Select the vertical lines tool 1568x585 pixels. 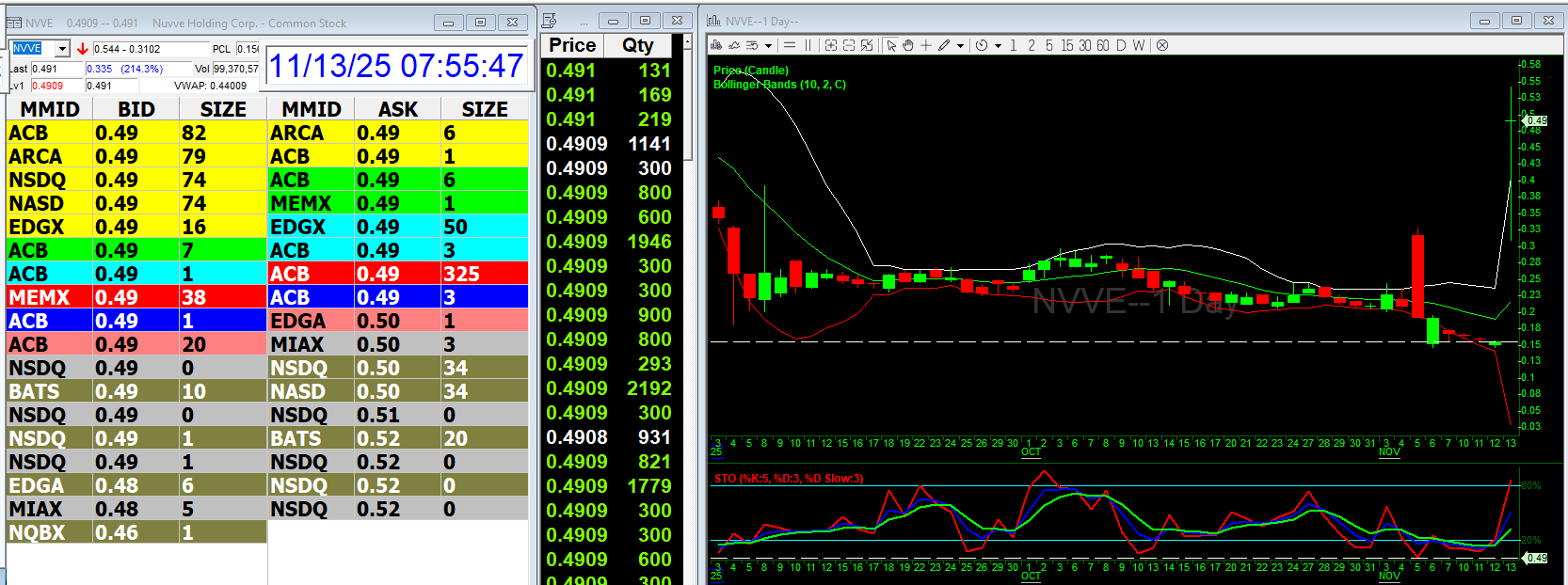tap(808, 45)
